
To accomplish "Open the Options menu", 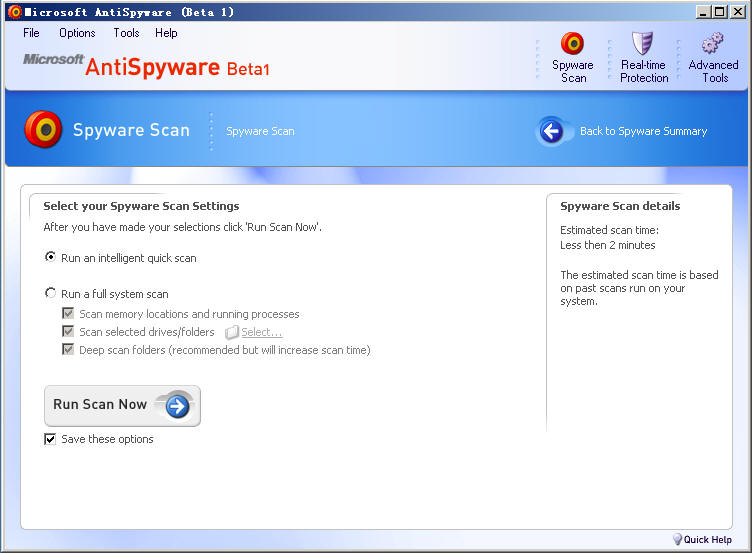I will [x=77, y=33].
